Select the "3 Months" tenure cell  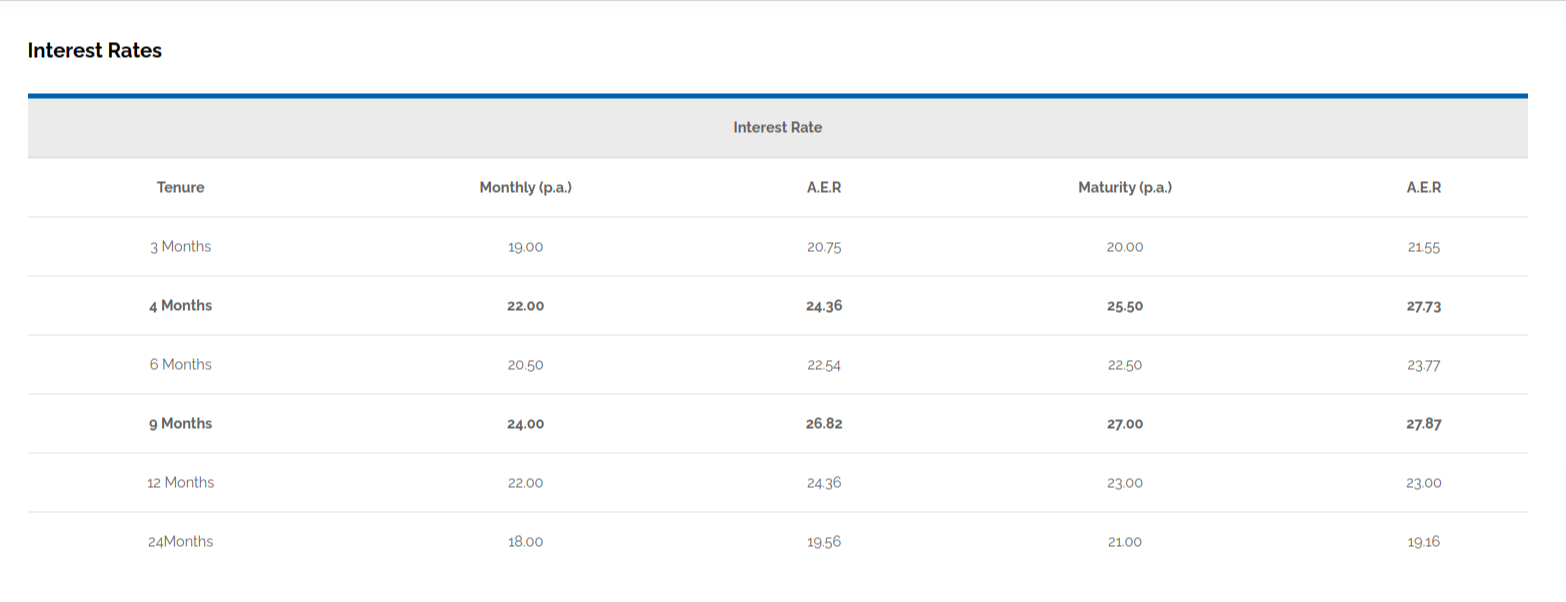point(181,246)
